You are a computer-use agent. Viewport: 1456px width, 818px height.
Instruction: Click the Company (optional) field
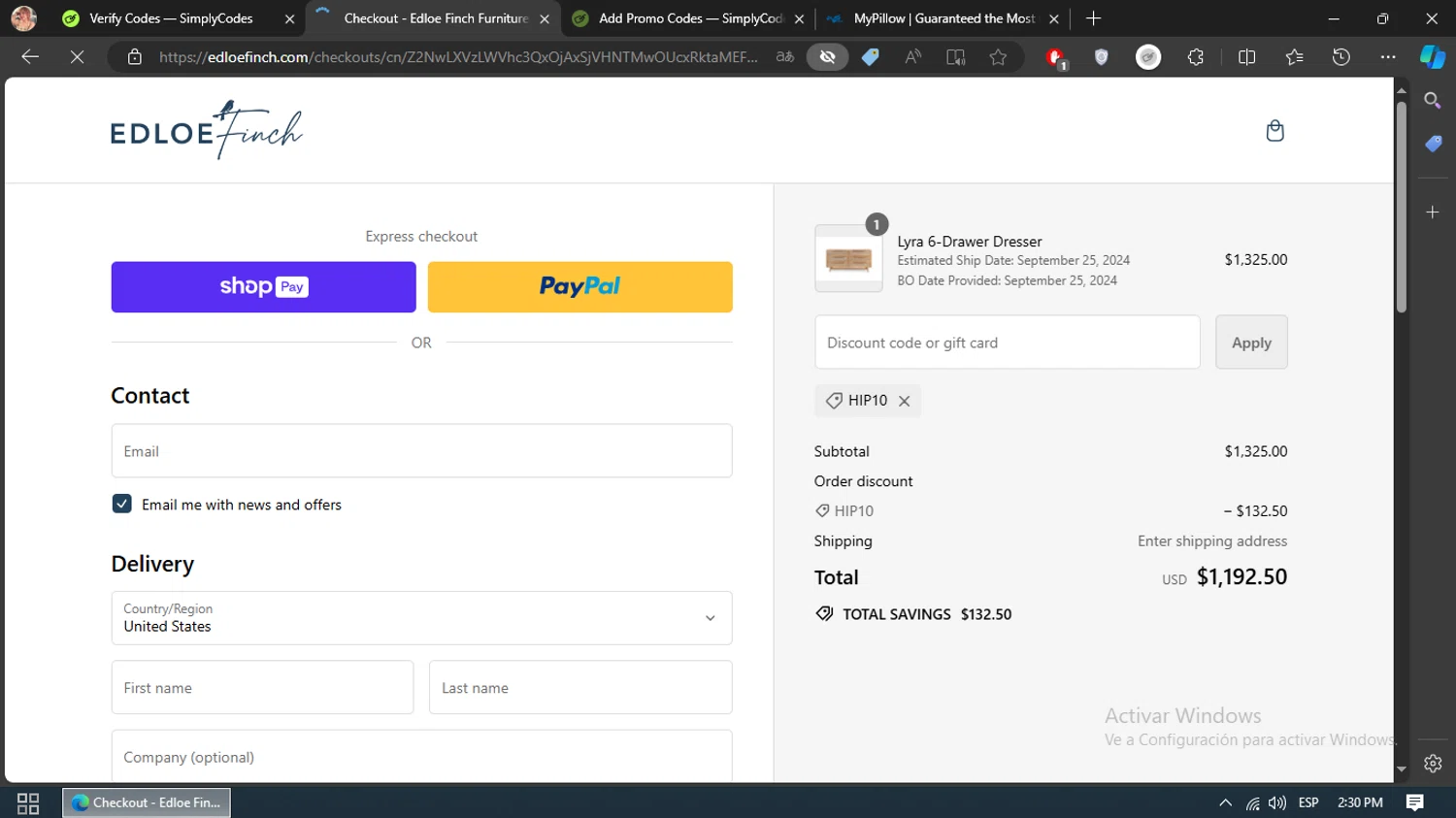pos(421,757)
